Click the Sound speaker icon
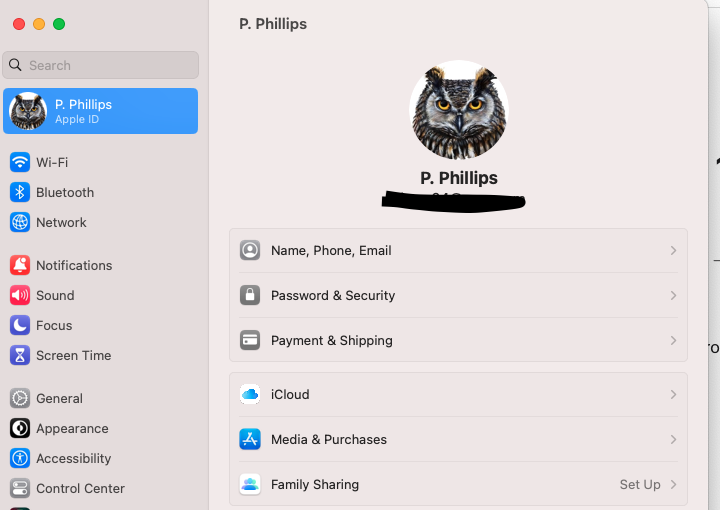Screen dimensions: 720x510 [x=20, y=295]
